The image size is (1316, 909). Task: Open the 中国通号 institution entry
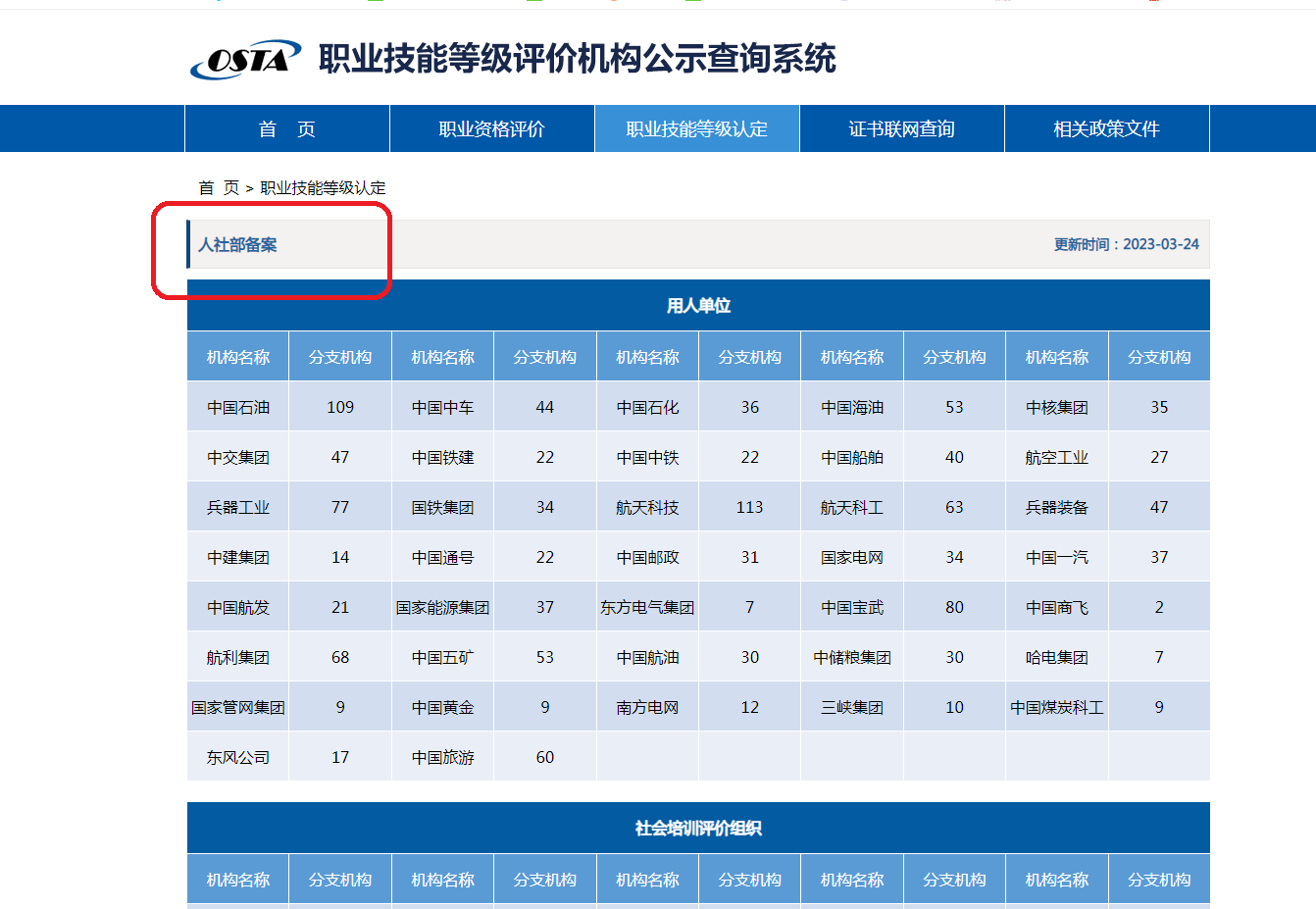(443, 557)
